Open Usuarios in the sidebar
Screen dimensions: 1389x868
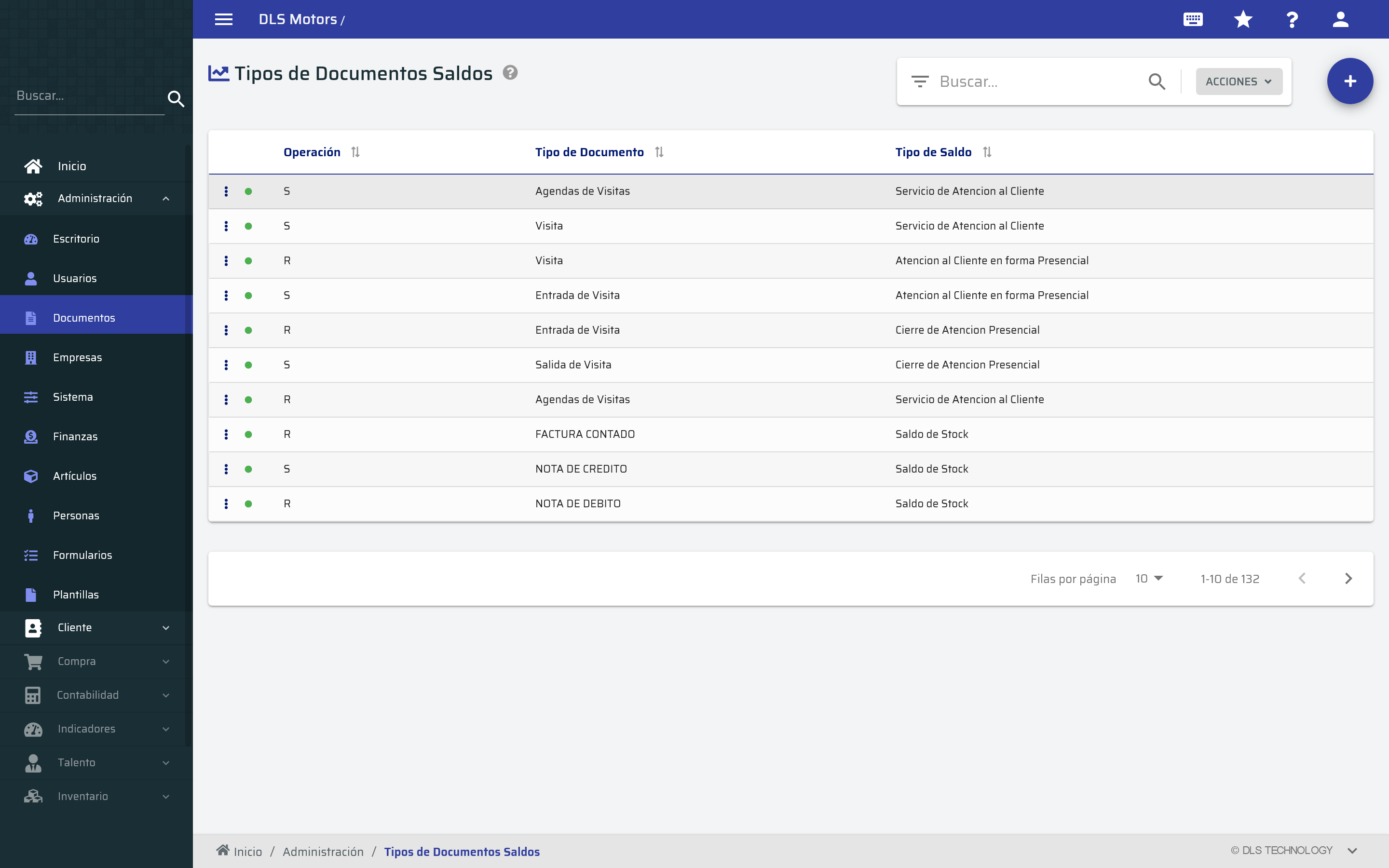click(75, 278)
